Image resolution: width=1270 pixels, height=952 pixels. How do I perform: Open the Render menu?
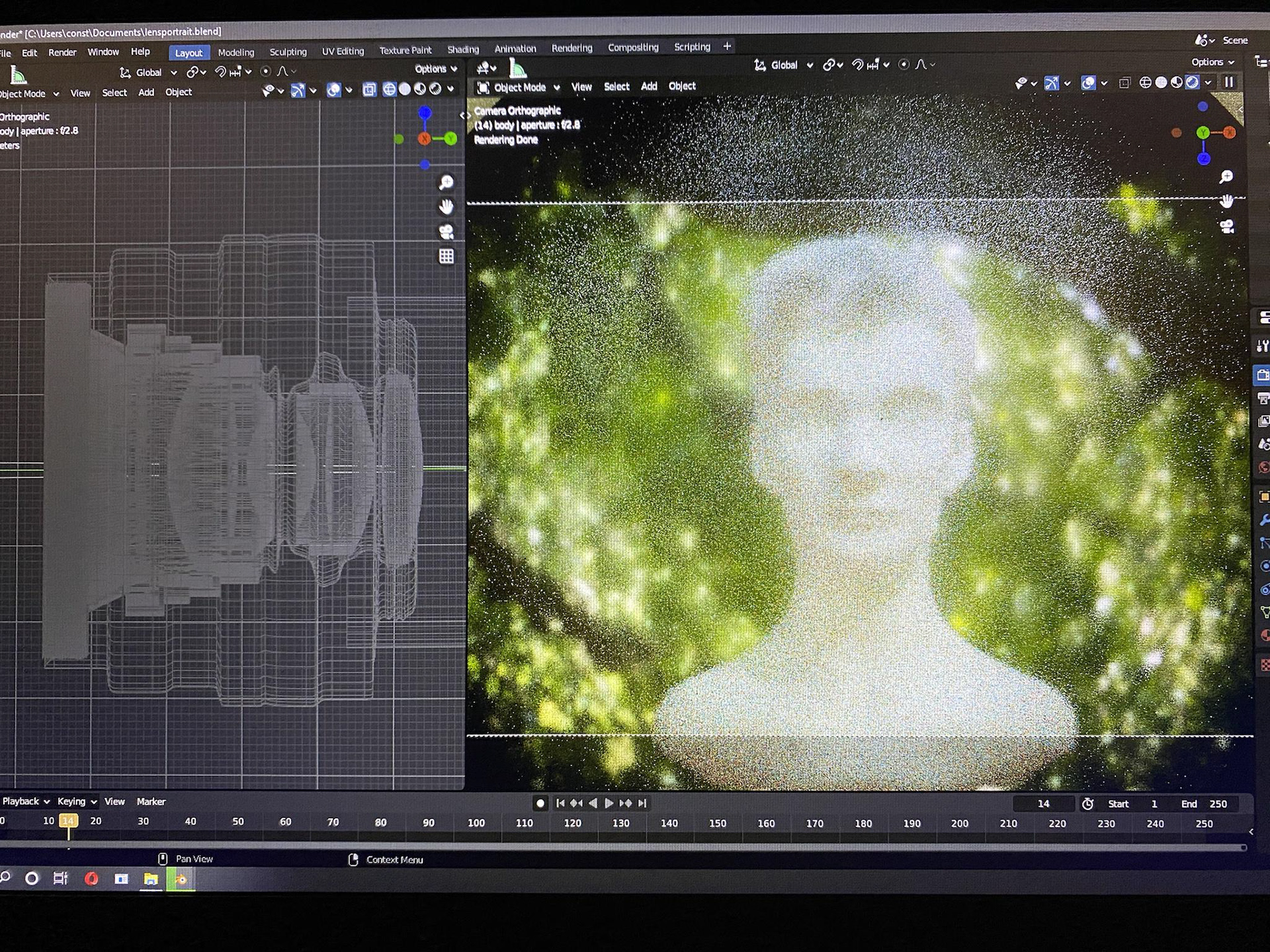click(x=62, y=52)
